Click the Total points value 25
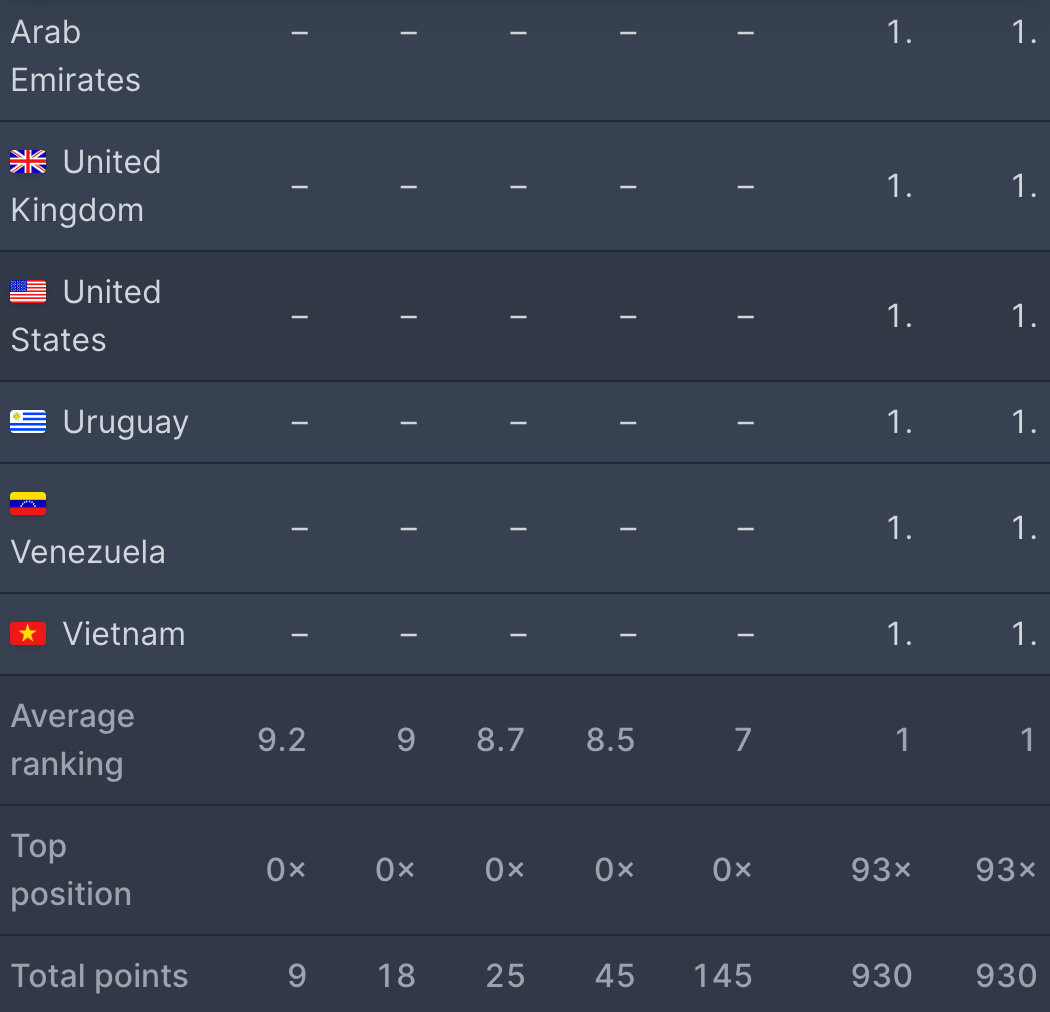The width and height of the screenshot is (1050, 1012). click(x=506, y=976)
